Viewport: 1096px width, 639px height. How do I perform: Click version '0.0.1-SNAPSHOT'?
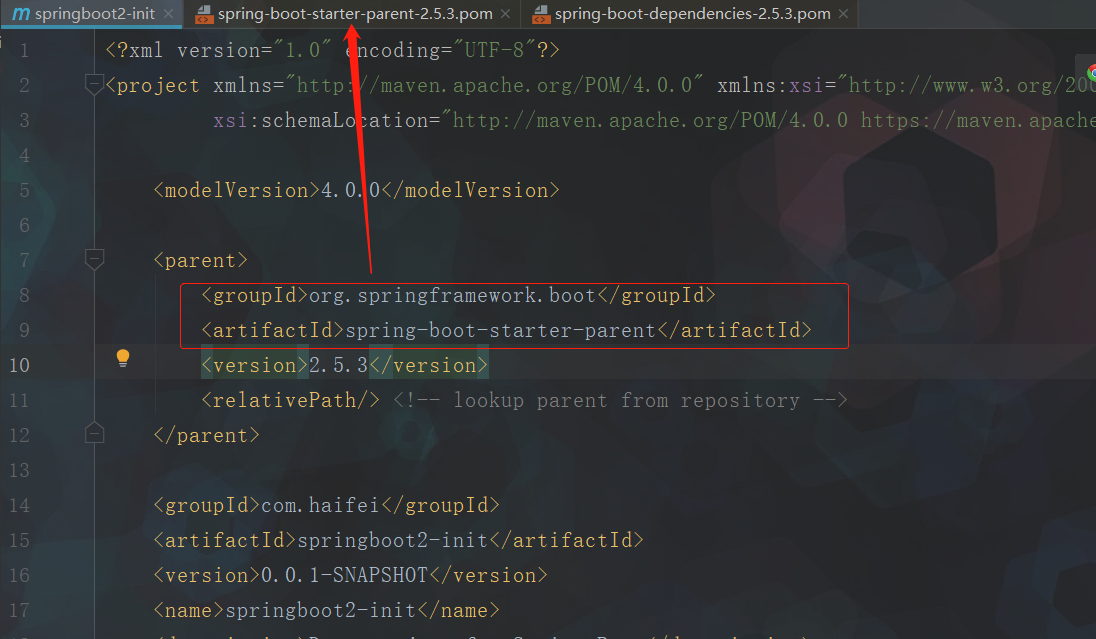coord(345,575)
